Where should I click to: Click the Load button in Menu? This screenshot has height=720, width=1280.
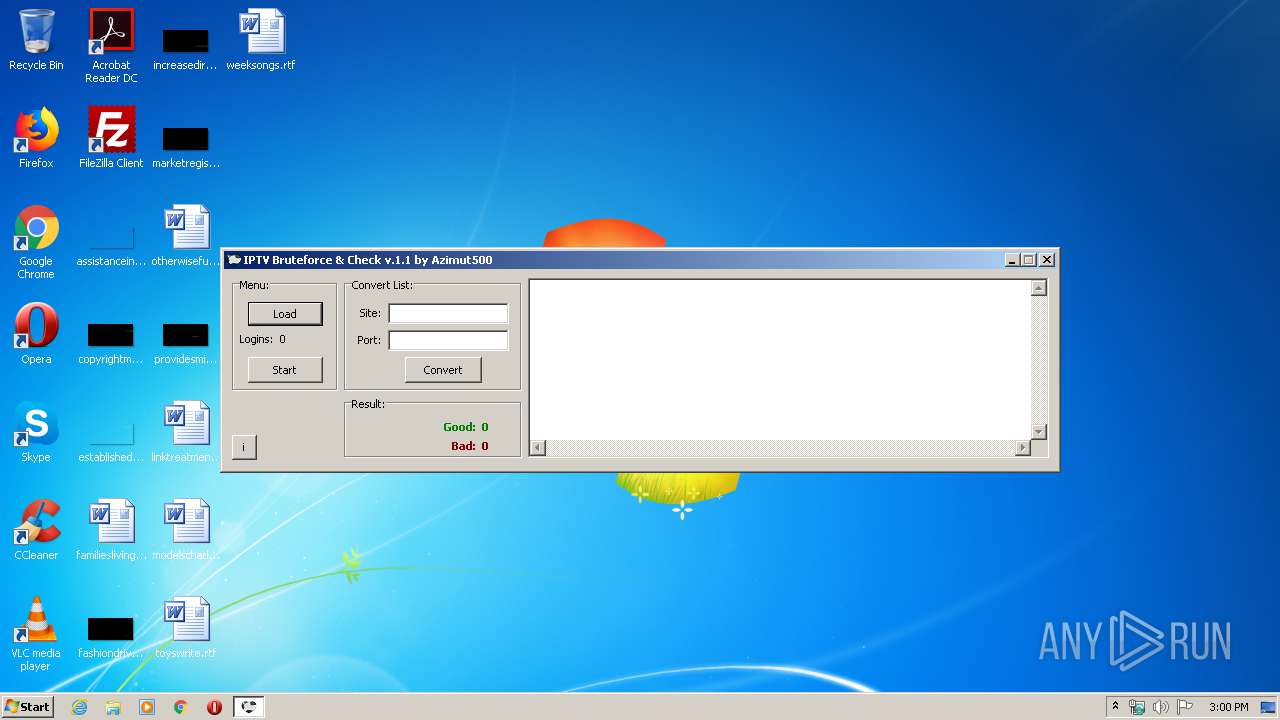[x=285, y=314]
